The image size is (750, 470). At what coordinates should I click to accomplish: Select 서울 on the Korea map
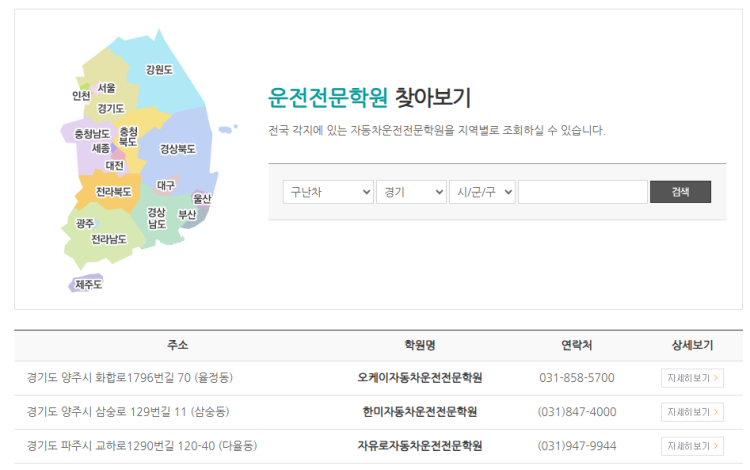(x=106, y=88)
